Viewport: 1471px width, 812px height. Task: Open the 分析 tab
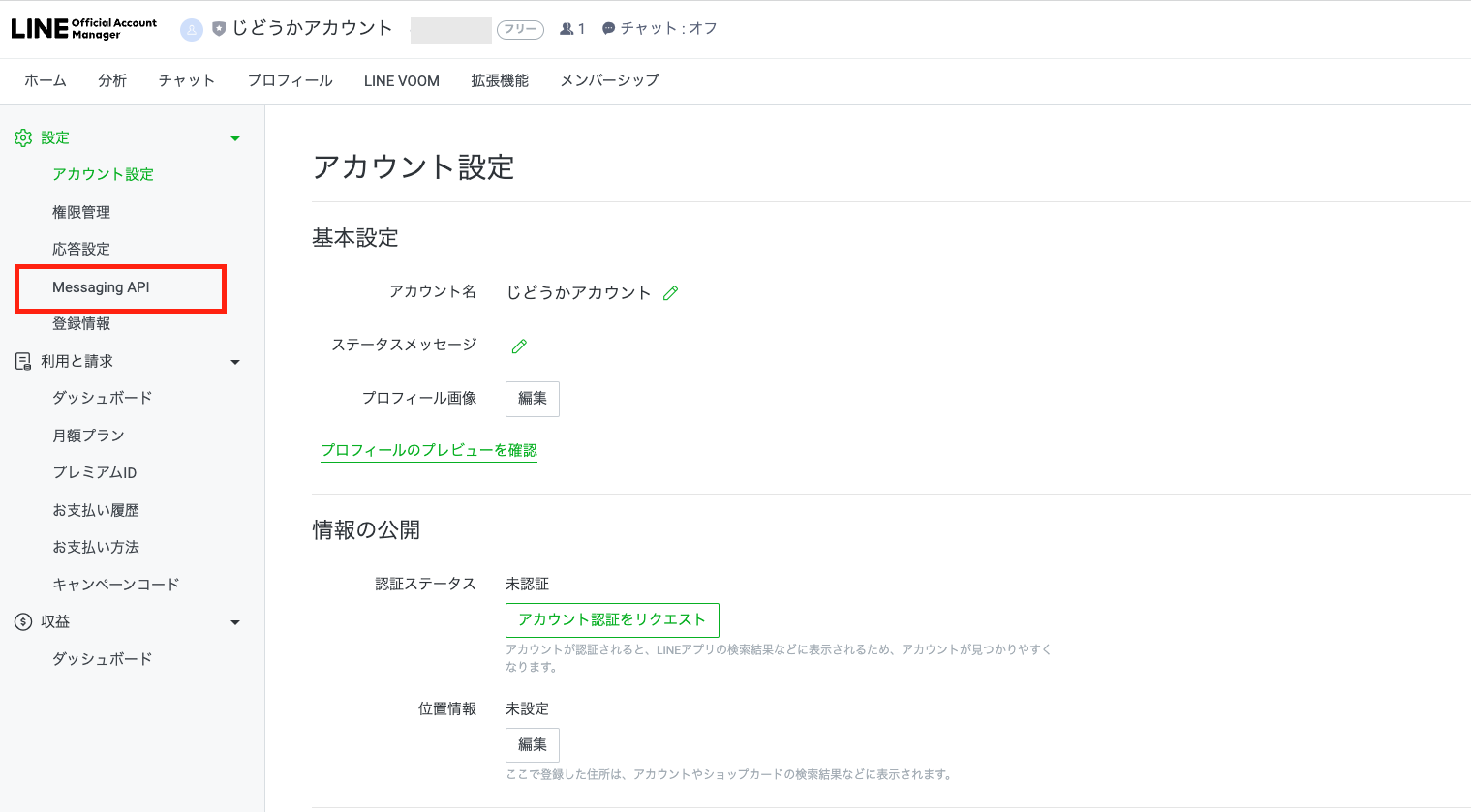(x=112, y=81)
